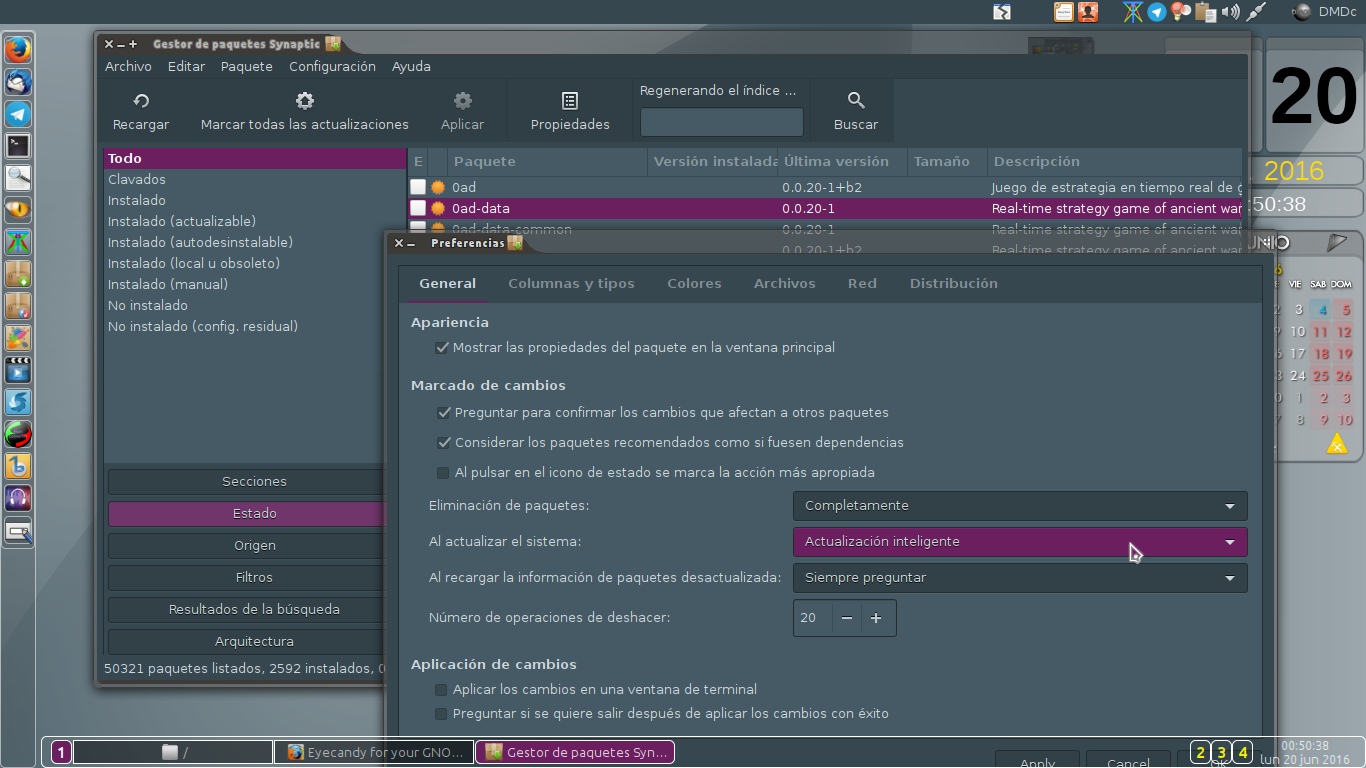This screenshot has width=1366, height=768.
Task: Increase undo operations with plus button
Action: point(876,618)
